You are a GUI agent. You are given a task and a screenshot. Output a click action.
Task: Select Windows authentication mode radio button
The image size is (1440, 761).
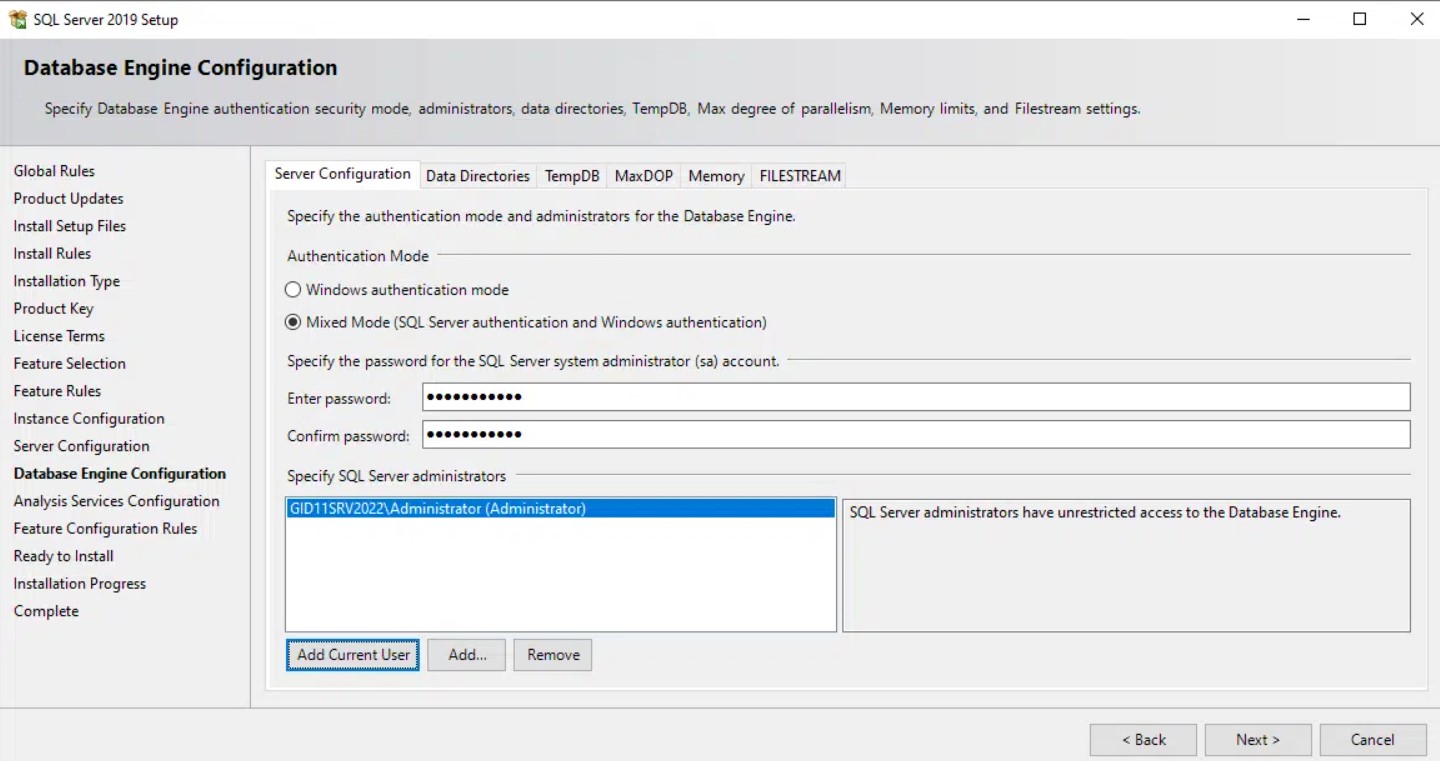(293, 290)
